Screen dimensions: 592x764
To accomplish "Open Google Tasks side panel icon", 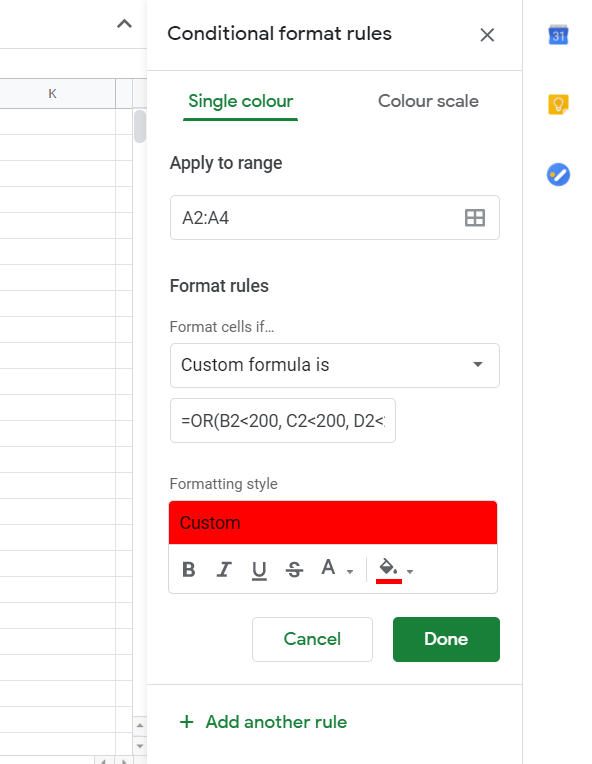I will tap(558, 174).
